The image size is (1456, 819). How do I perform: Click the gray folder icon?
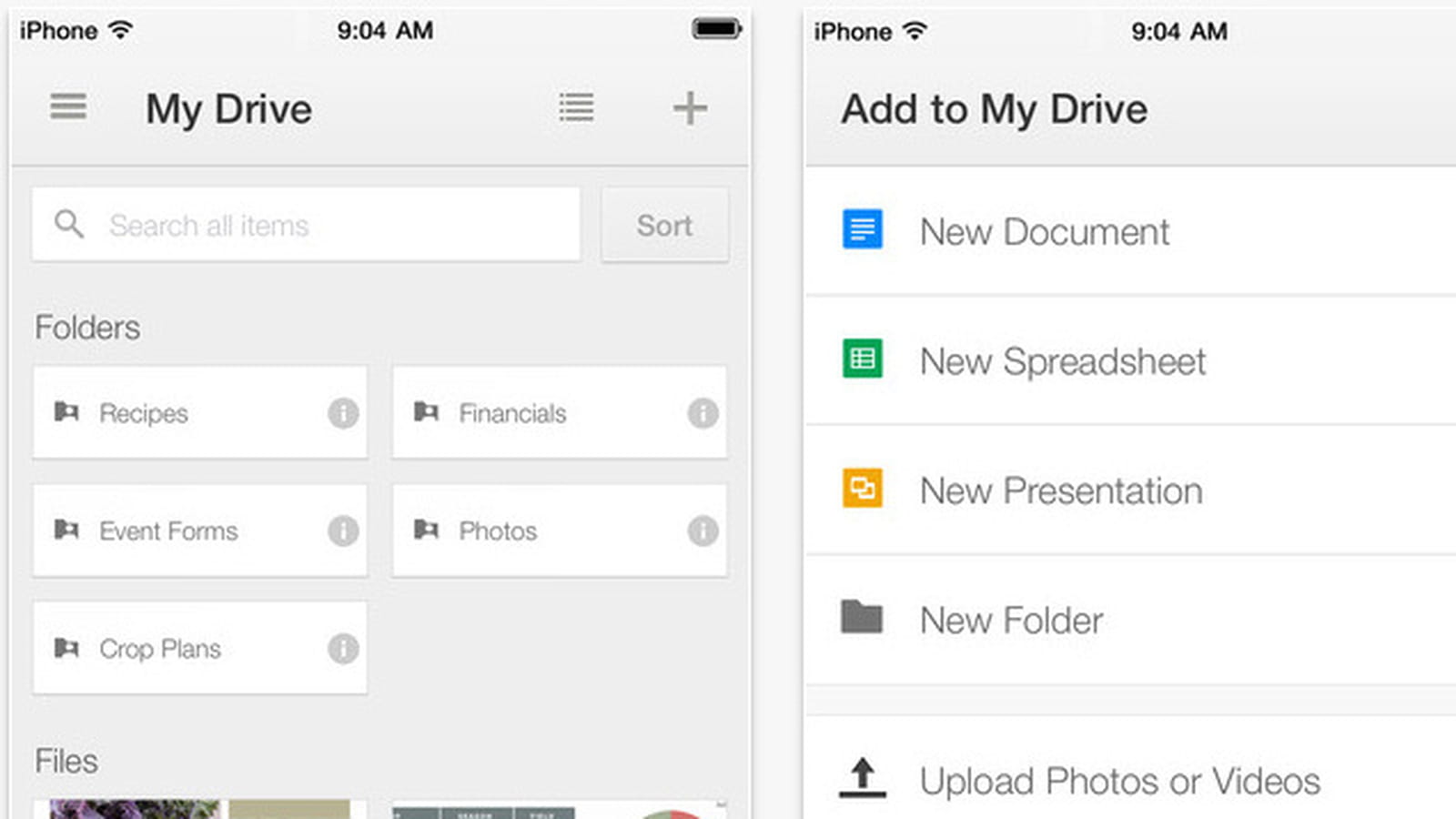point(862,617)
